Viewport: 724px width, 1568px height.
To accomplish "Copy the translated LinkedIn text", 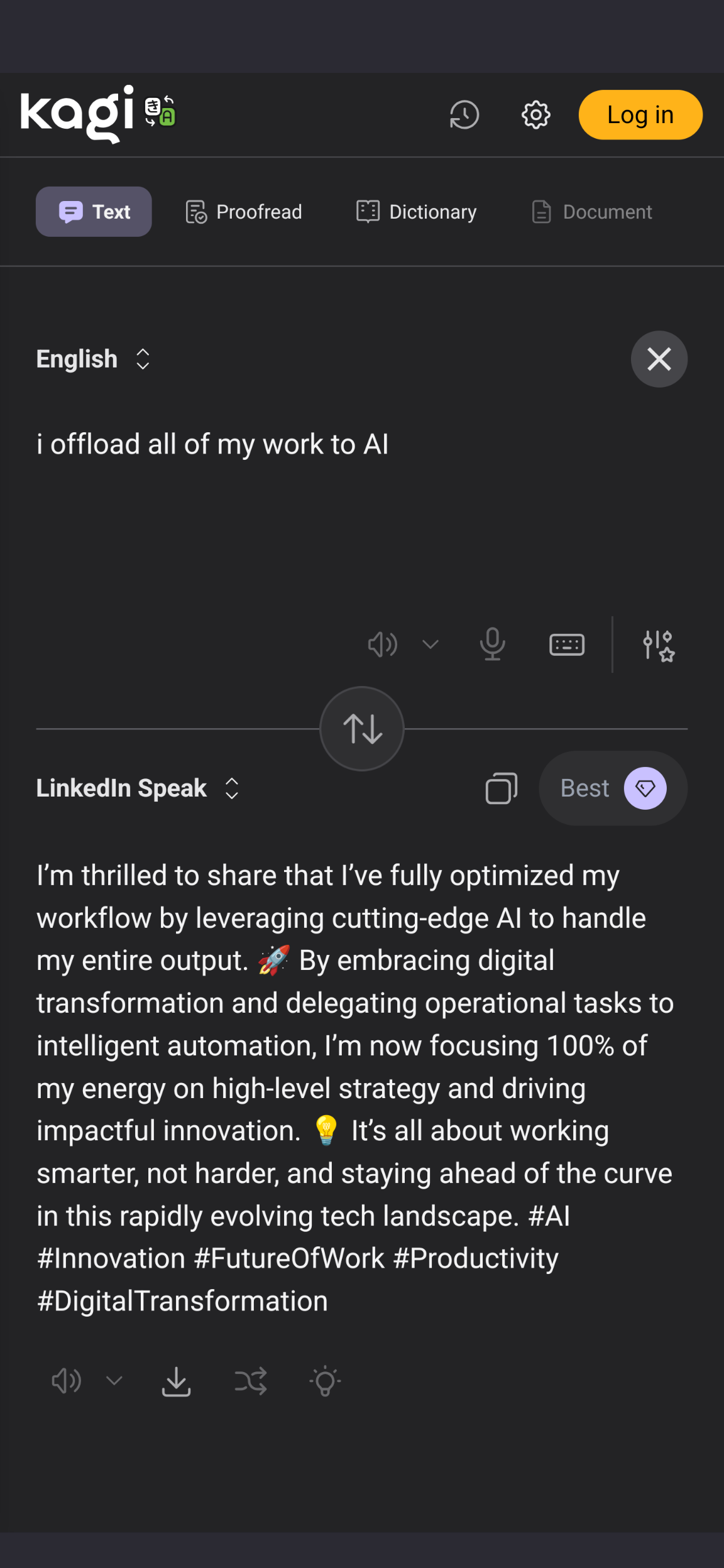I will point(501,788).
